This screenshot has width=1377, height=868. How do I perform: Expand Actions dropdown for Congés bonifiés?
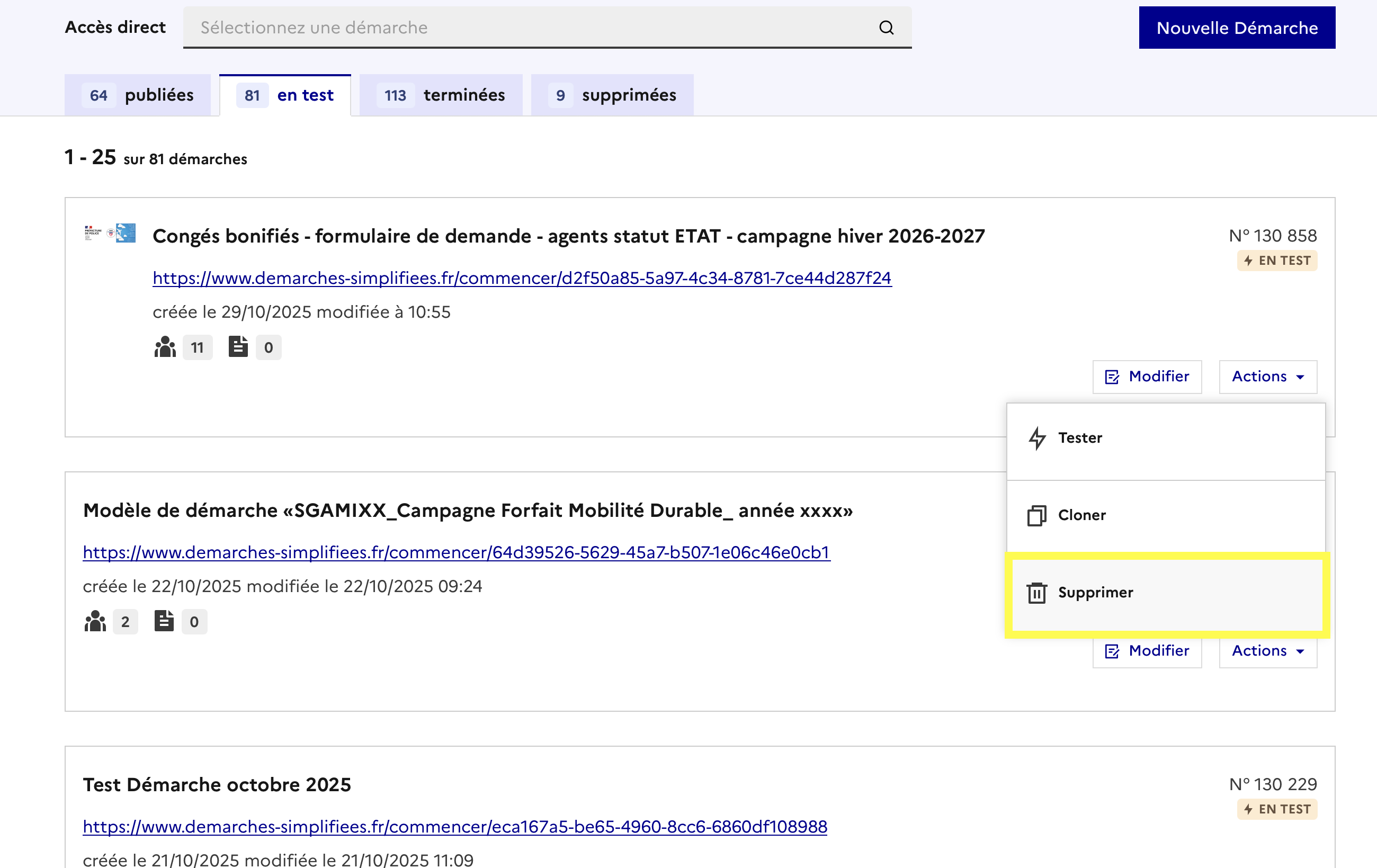pos(1267,377)
